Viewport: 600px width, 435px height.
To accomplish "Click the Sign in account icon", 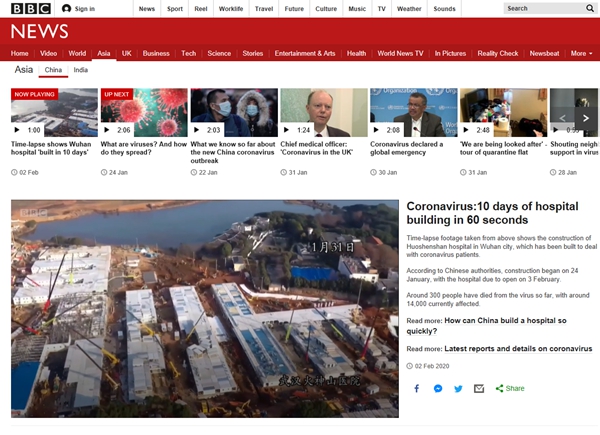I will (67, 8).
